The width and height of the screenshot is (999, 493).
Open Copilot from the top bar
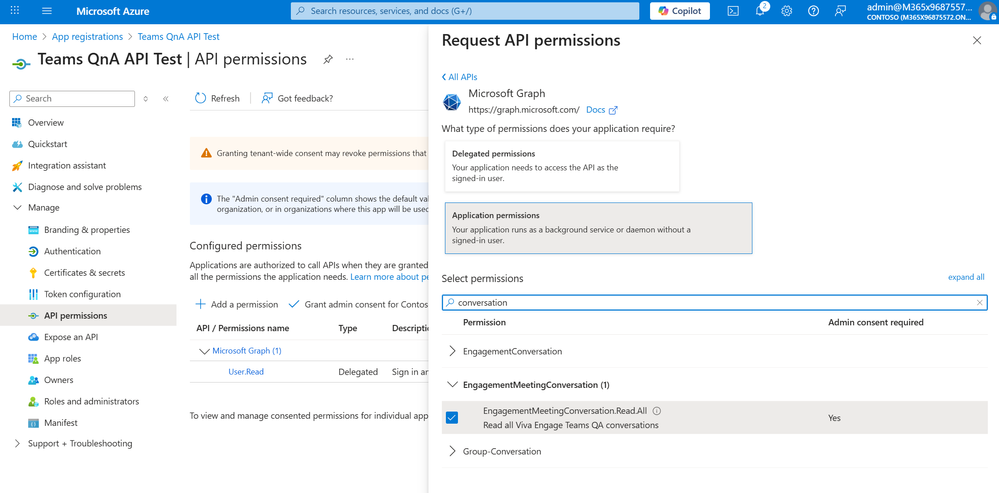680,11
